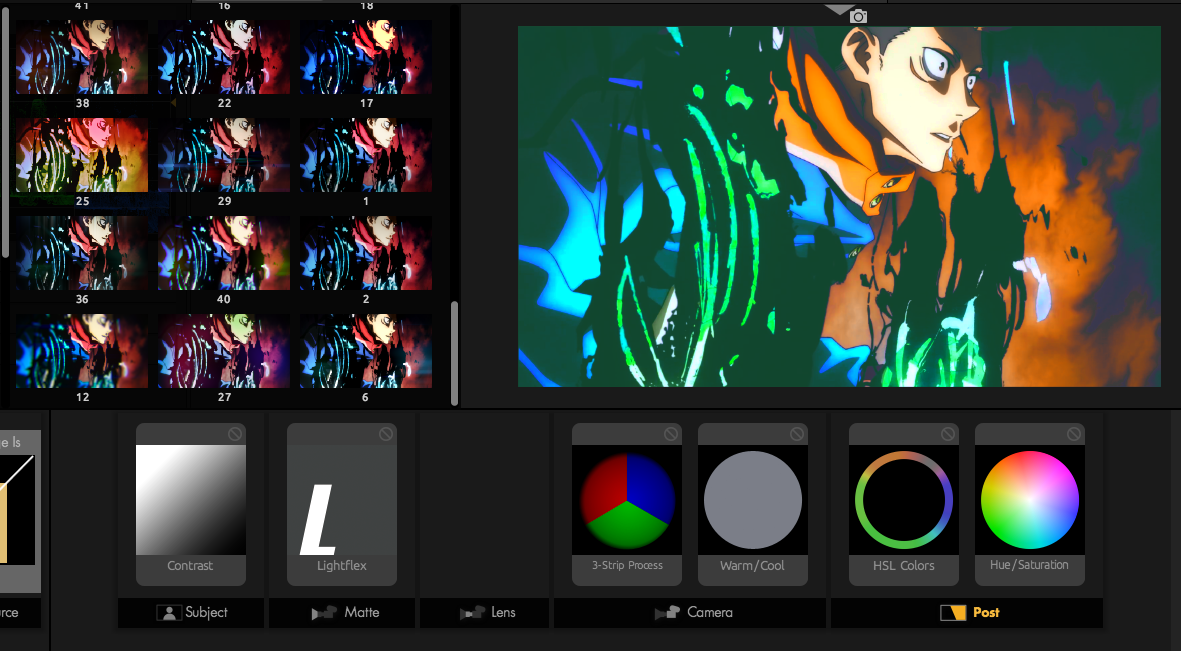Select the look thumbnail labeled 12

(82, 351)
